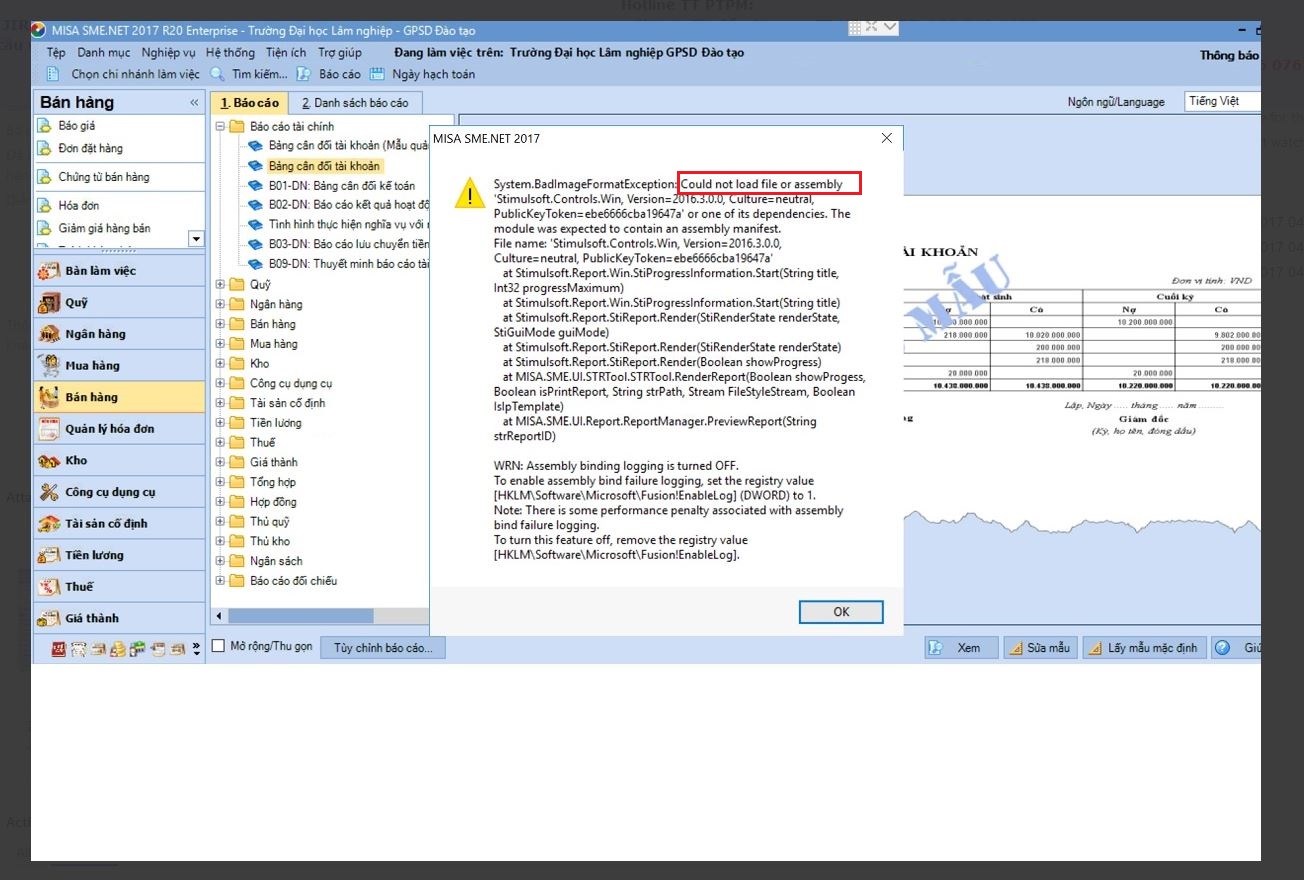Open the Danh mục menu
The width and height of the screenshot is (1304, 880).
(x=104, y=53)
